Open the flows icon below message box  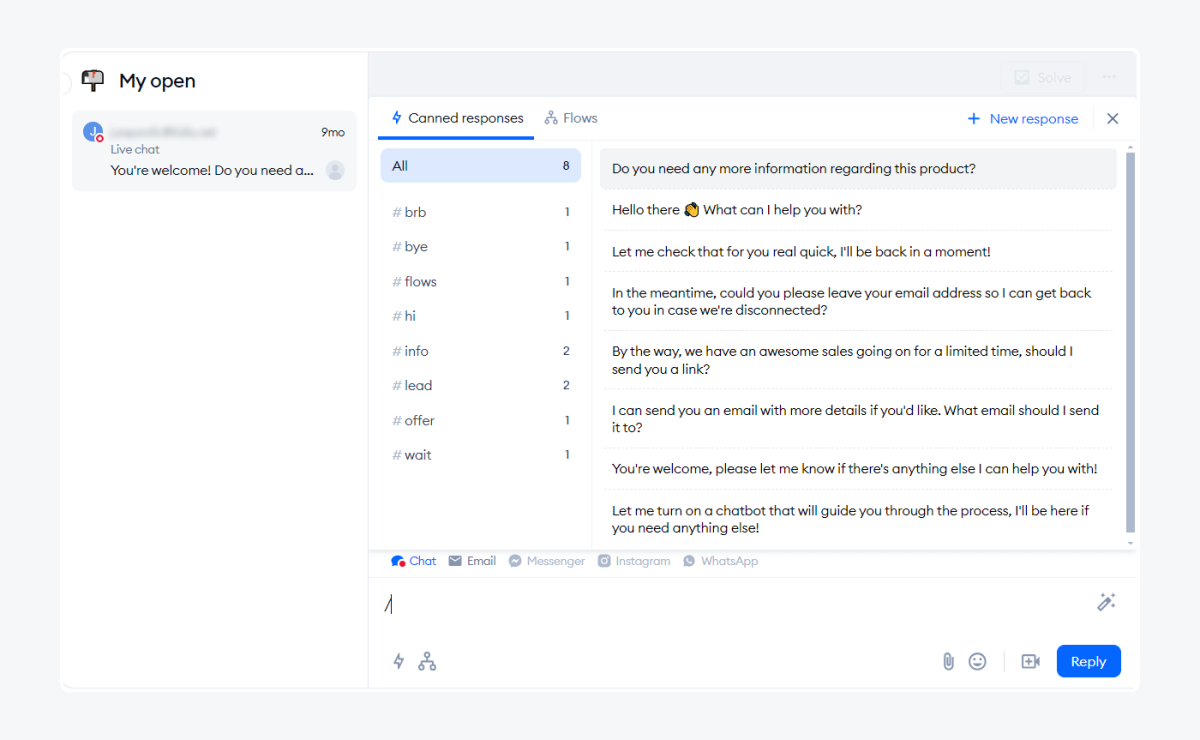click(x=427, y=661)
